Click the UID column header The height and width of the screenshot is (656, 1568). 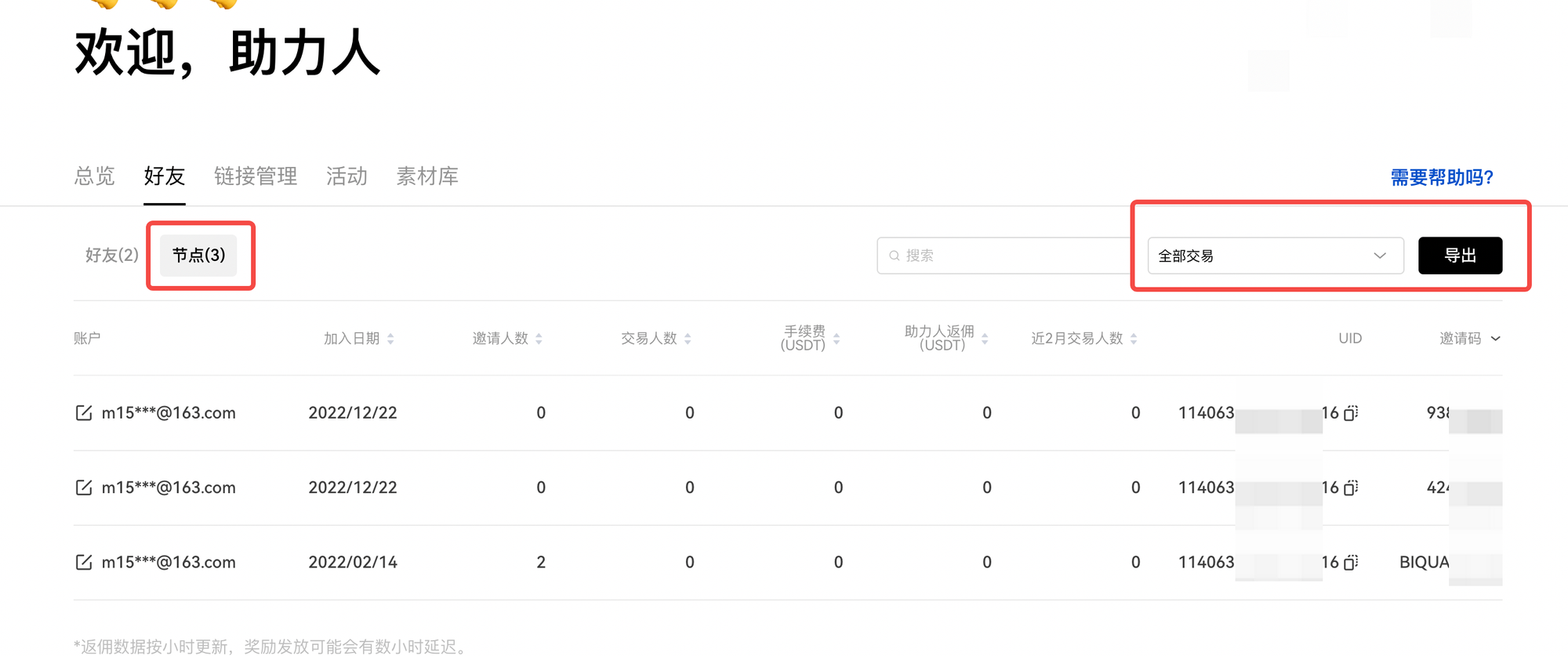pyautogui.click(x=1350, y=339)
